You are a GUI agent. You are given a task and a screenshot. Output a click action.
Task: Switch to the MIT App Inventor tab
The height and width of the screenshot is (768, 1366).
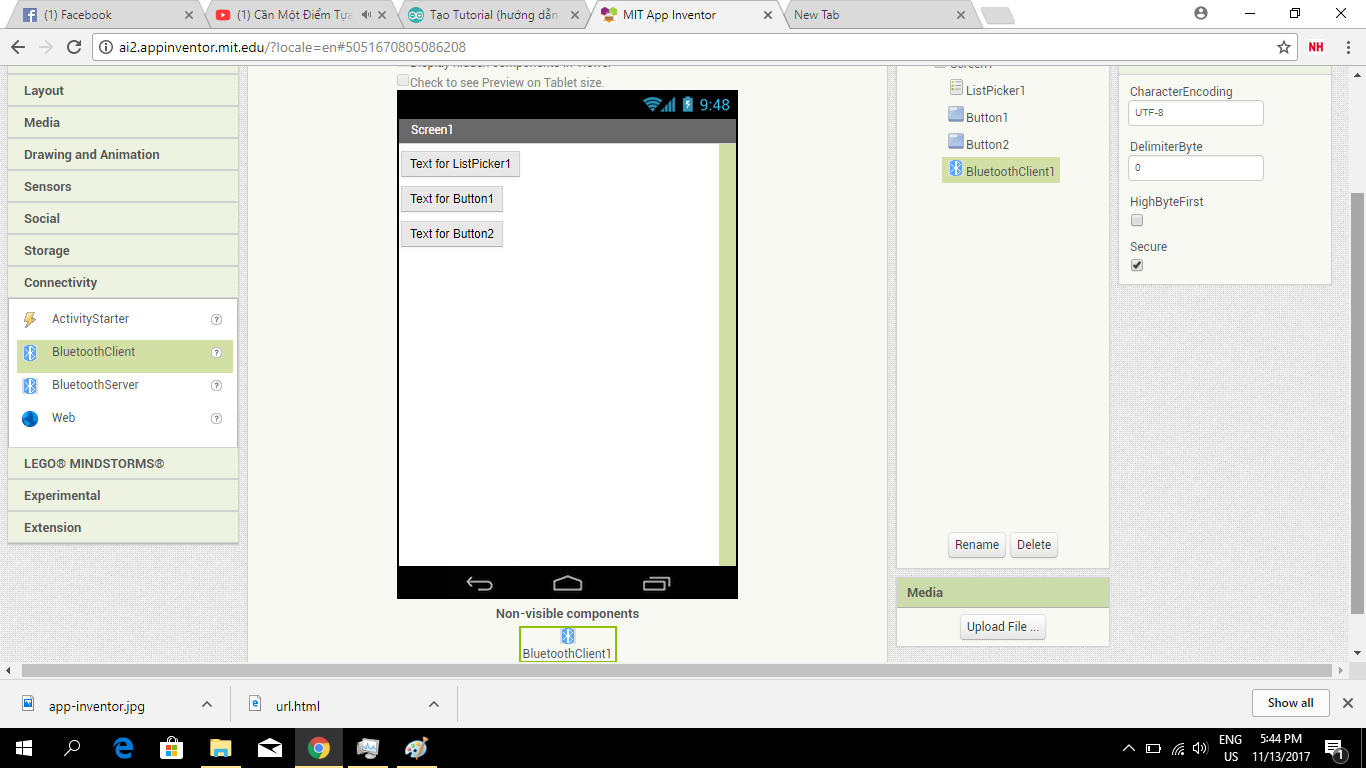click(685, 15)
